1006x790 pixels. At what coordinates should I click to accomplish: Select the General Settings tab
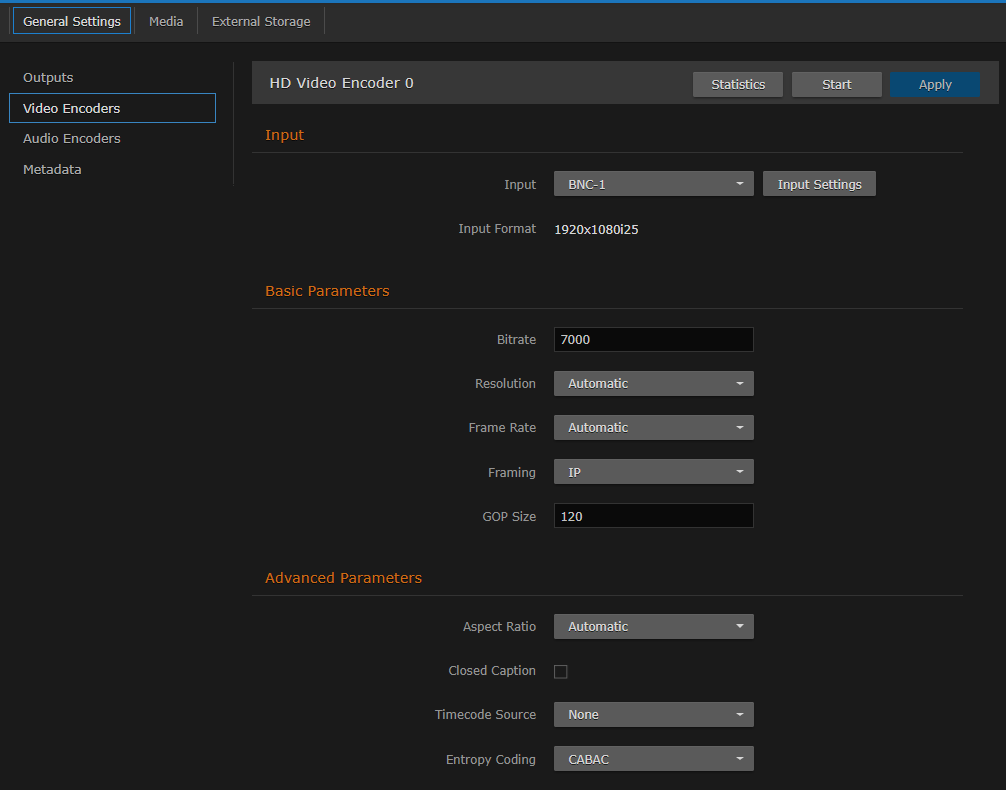click(71, 20)
